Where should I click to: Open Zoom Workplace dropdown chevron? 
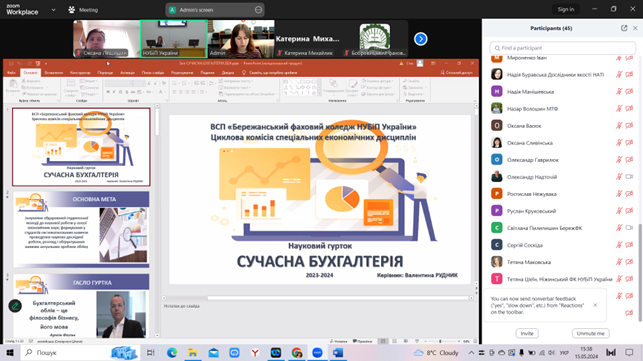(53, 10)
